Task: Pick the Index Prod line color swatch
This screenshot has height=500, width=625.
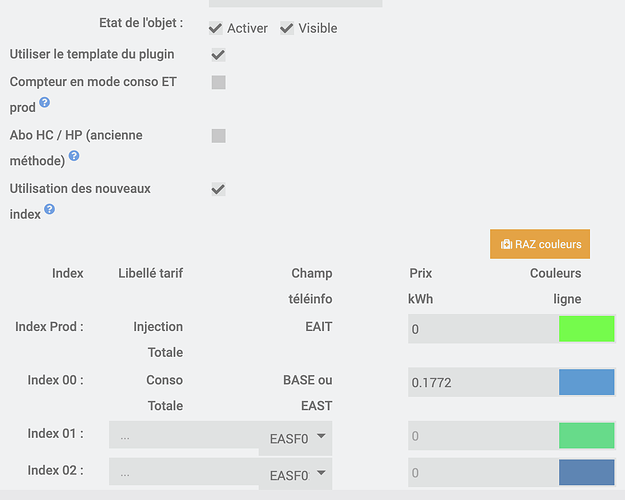Action: 587,329
